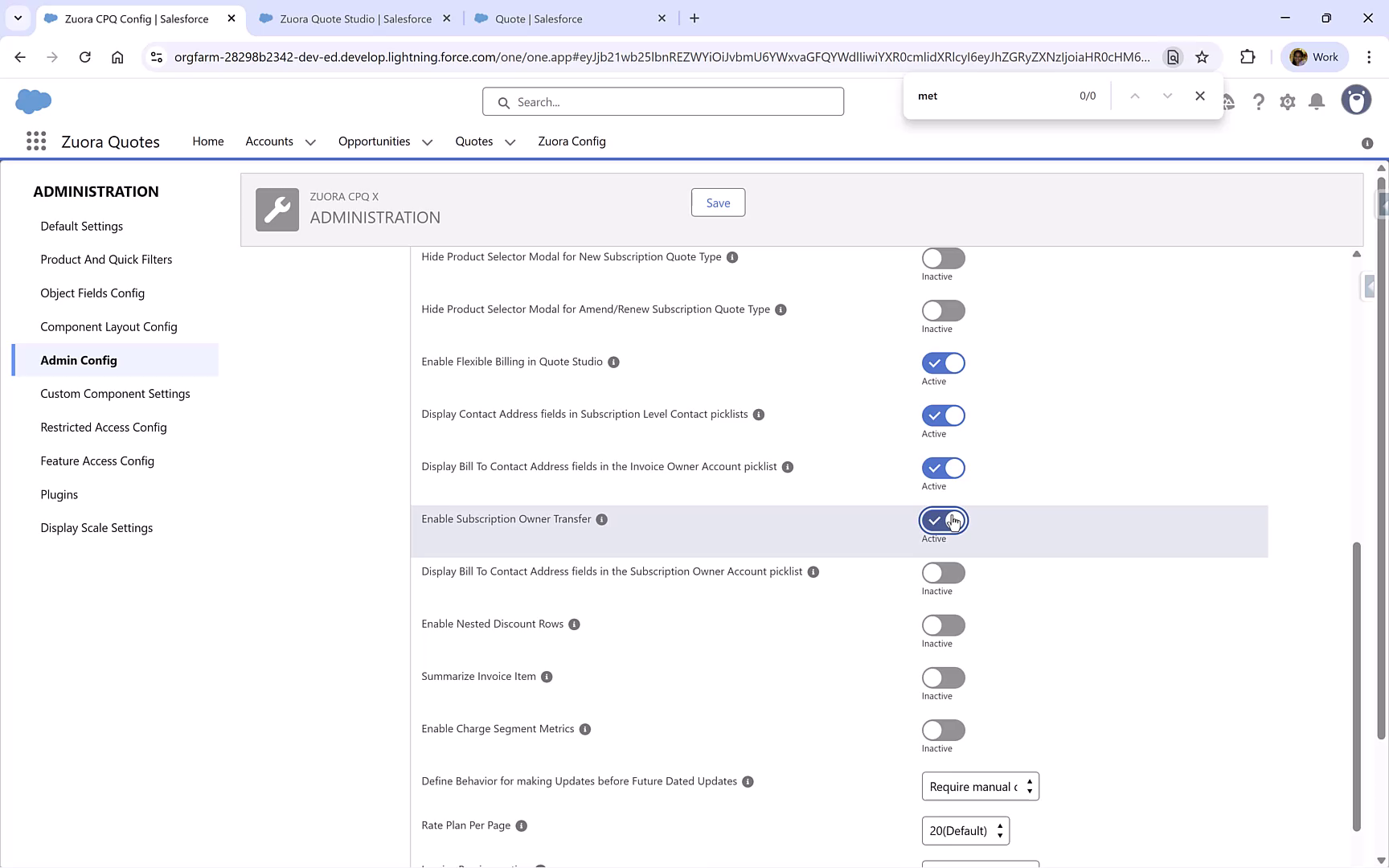1389x868 pixels.
Task: Disable the Enable Flexible Billing in Quote Studio toggle
Action: pyautogui.click(x=942, y=362)
